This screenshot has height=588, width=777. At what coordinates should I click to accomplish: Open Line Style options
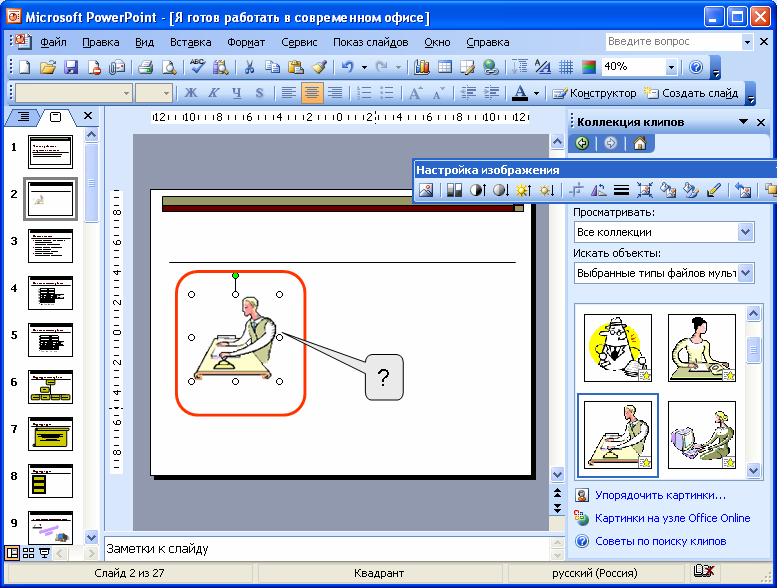click(x=621, y=190)
